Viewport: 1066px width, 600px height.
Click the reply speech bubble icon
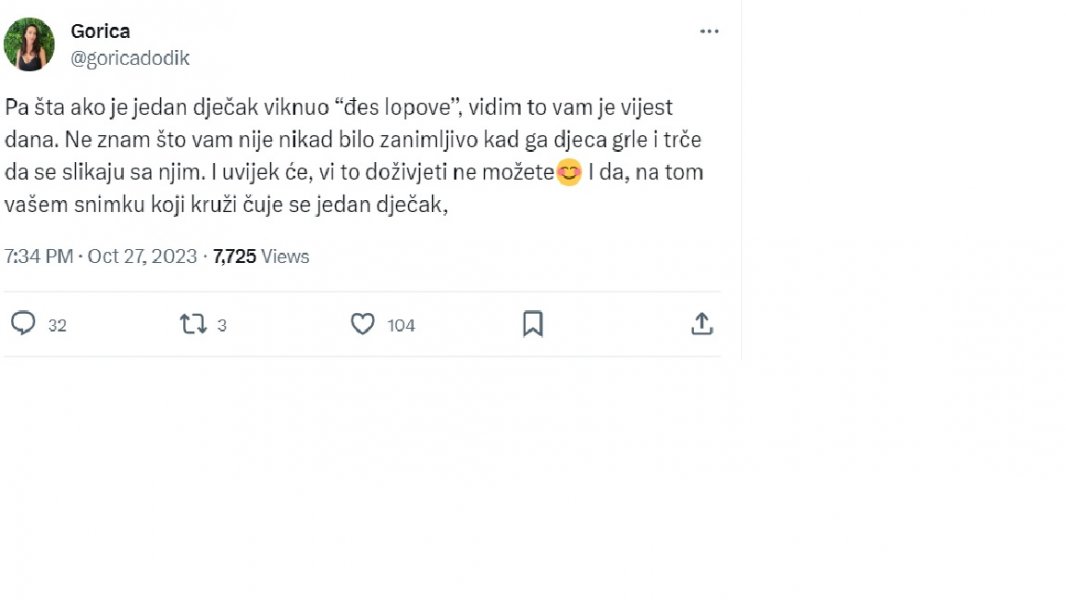[x=22, y=324]
